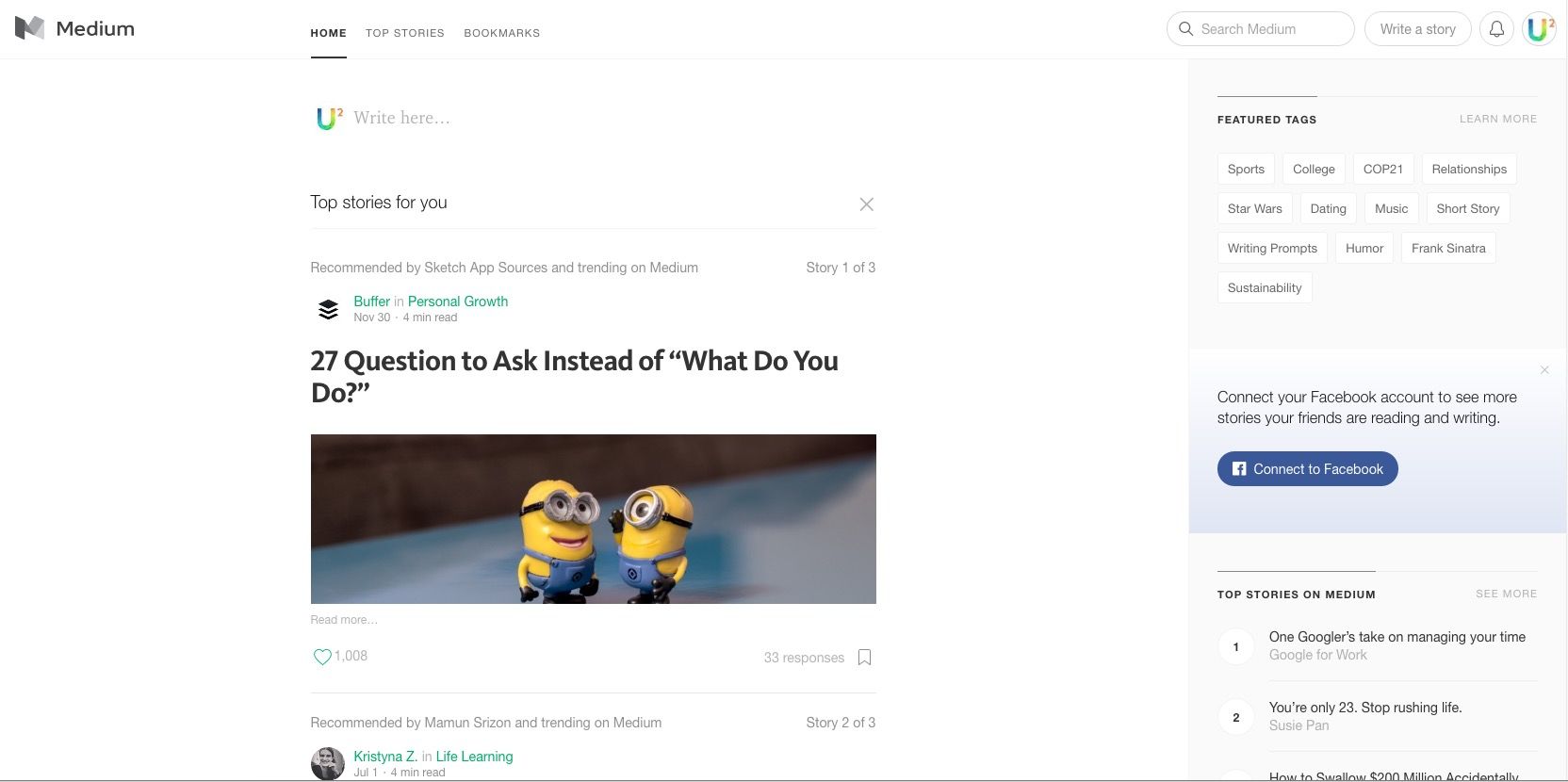
Task: Open the user profile avatar menu
Action: [x=1540, y=29]
